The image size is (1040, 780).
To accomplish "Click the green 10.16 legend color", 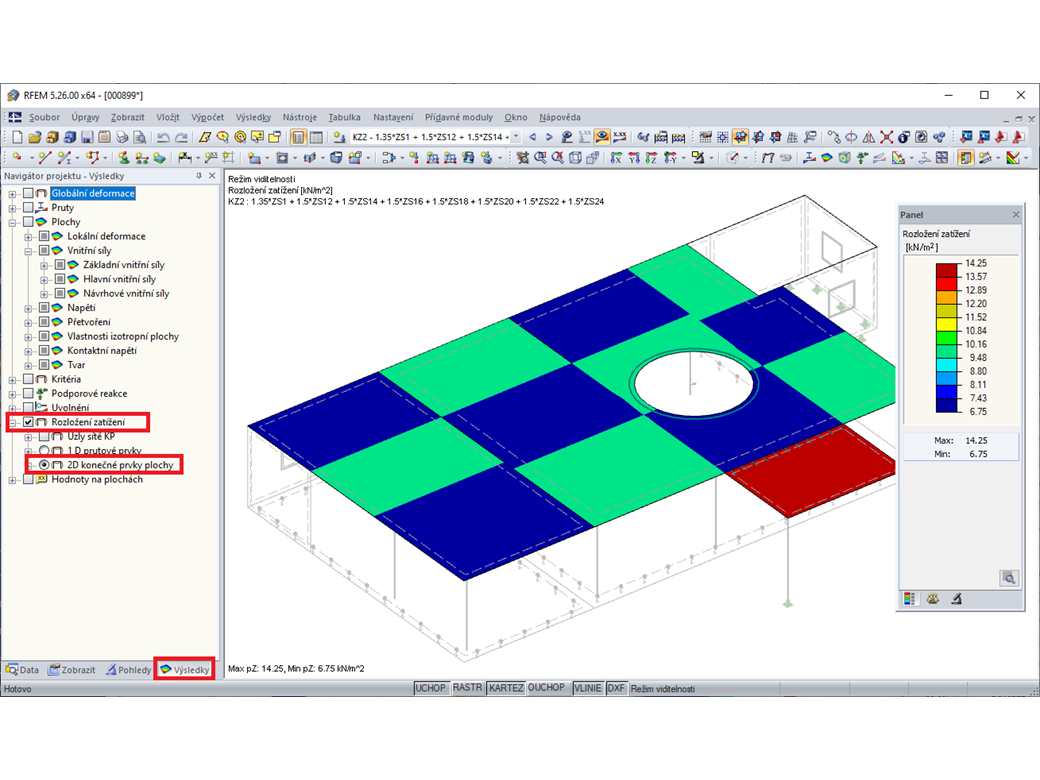I will pos(946,338).
